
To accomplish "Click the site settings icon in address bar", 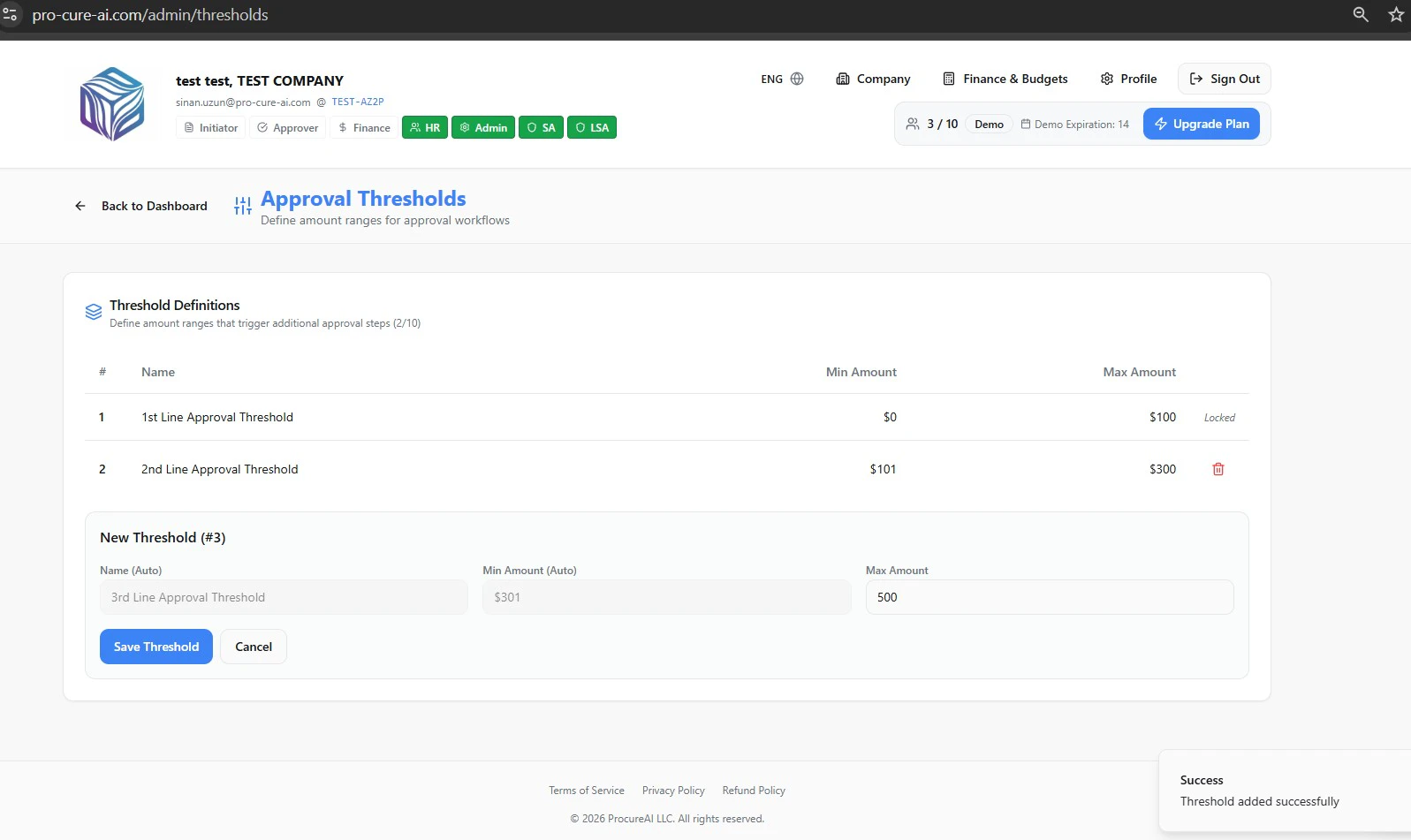I will coord(11,14).
